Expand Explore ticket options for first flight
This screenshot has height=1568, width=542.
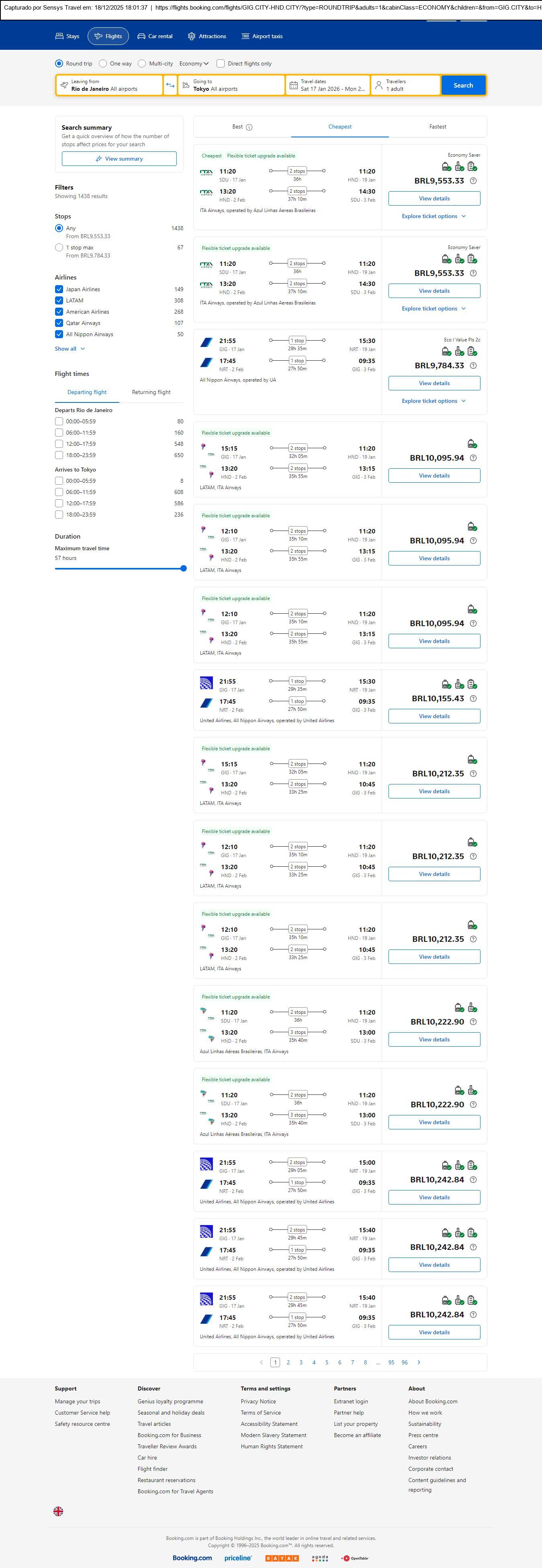tap(434, 216)
